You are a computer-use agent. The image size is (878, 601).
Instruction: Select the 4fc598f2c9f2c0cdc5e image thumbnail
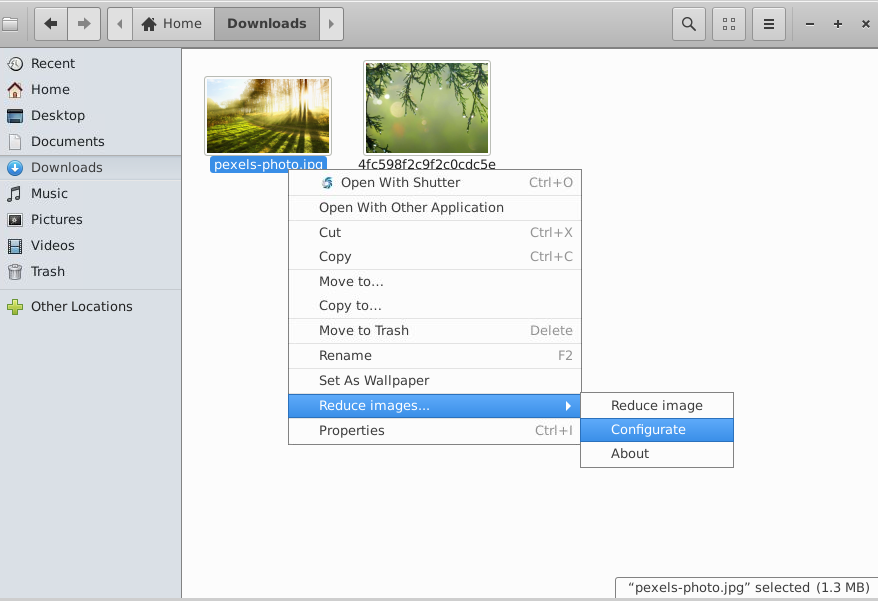point(427,108)
